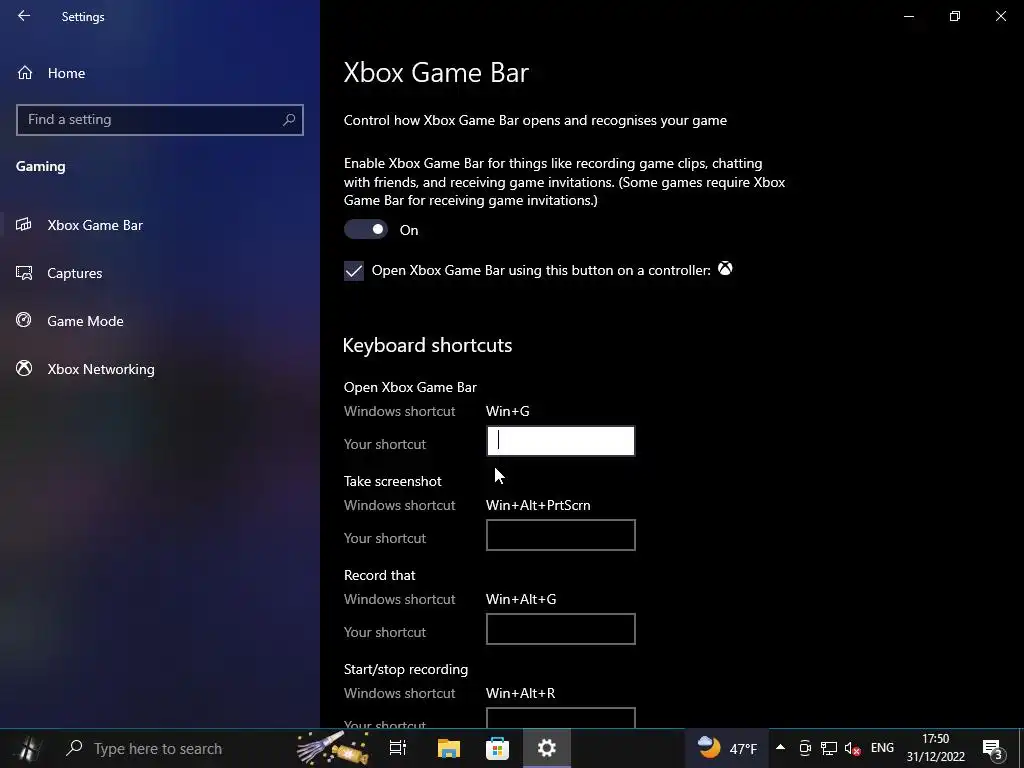This screenshot has height=768, width=1024.
Task: Click Your shortcut field for Open Xbox Game Bar
Action: click(x=560, y=441)
